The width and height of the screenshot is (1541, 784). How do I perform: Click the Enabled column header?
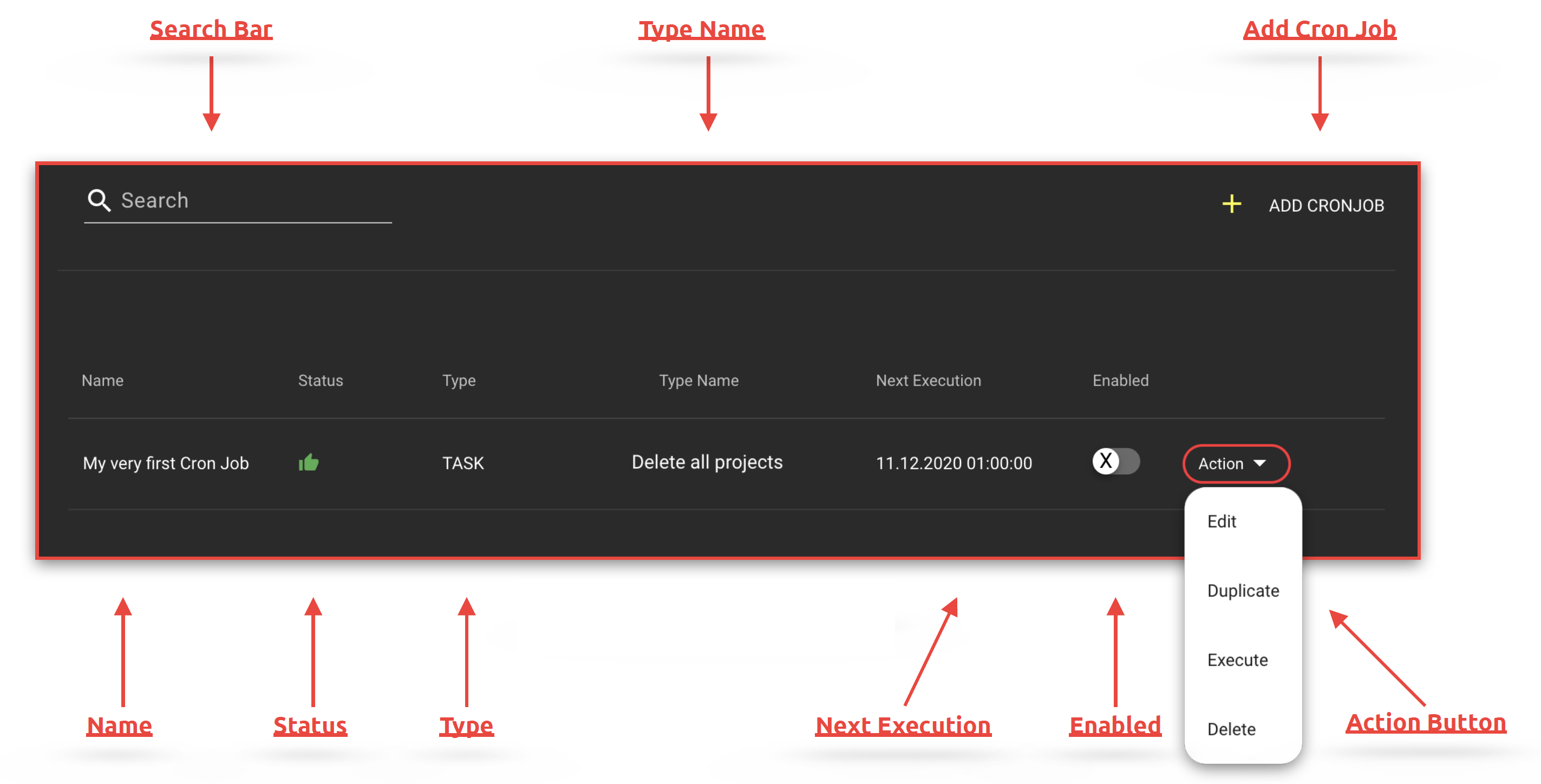tap(1120, 380)
